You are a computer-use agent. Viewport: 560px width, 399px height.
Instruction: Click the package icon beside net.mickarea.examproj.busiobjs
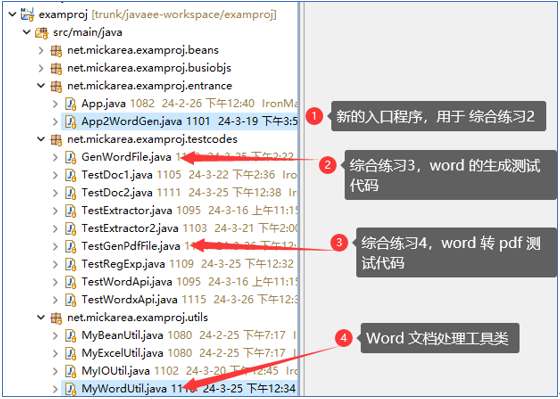click(x=56, y=68)
